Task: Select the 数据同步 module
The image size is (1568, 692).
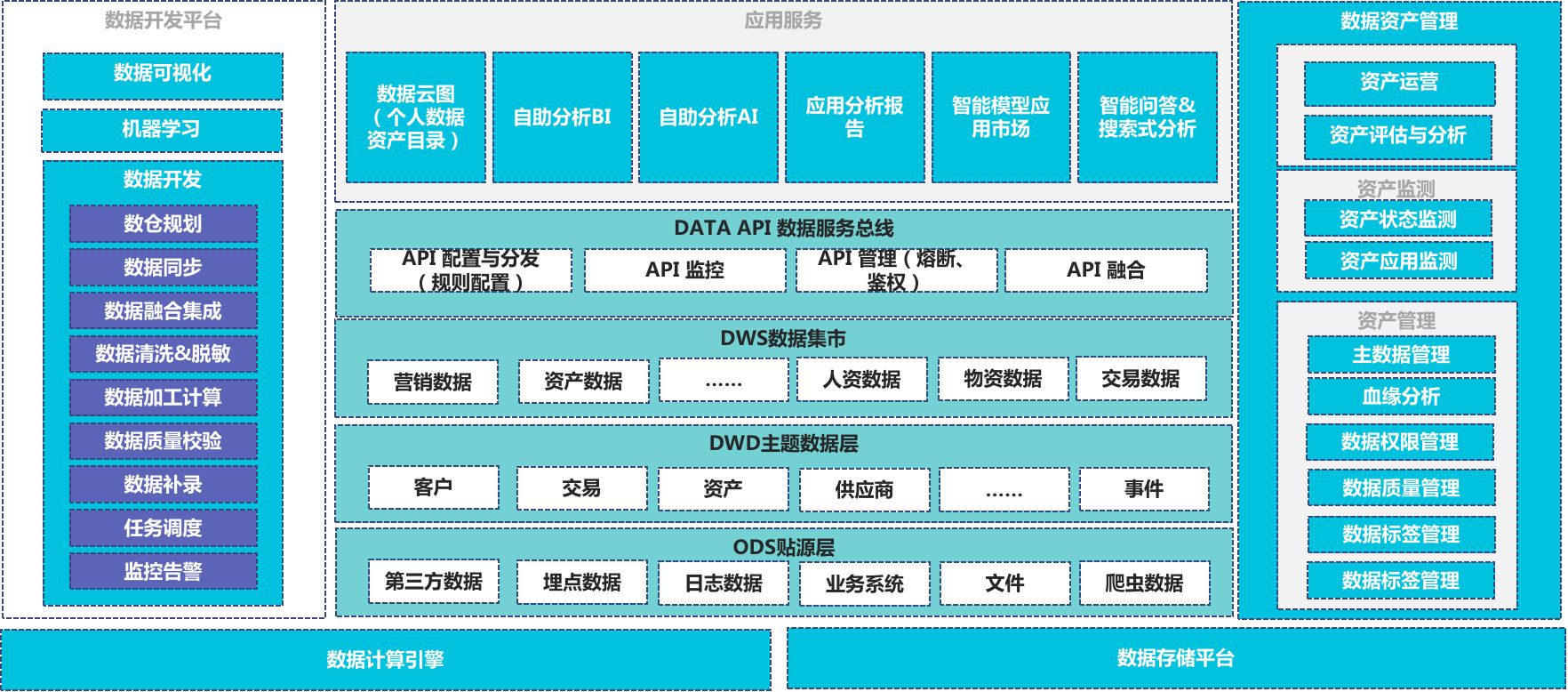Action: [164, 268]
